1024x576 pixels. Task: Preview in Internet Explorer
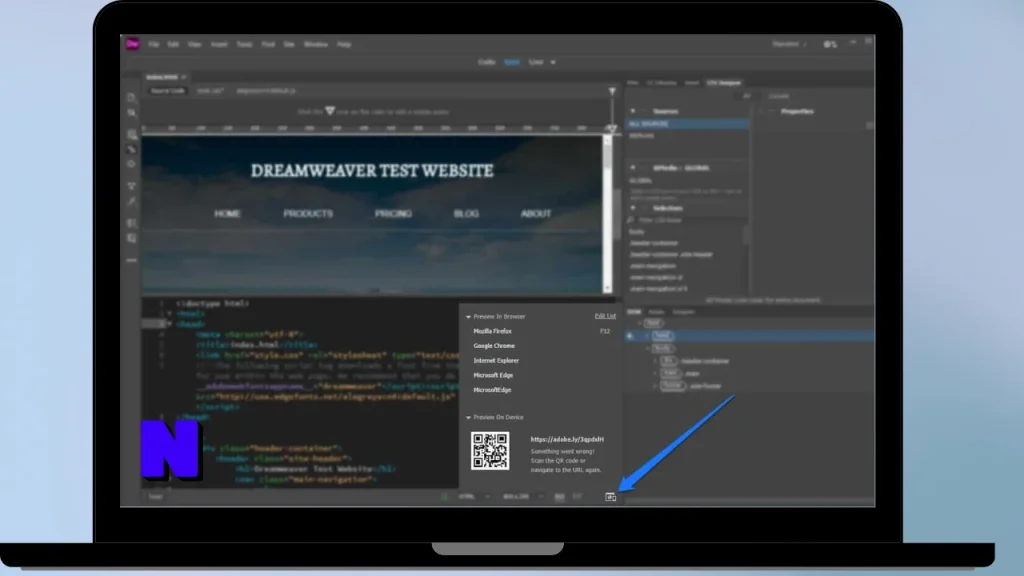[496, 360]
